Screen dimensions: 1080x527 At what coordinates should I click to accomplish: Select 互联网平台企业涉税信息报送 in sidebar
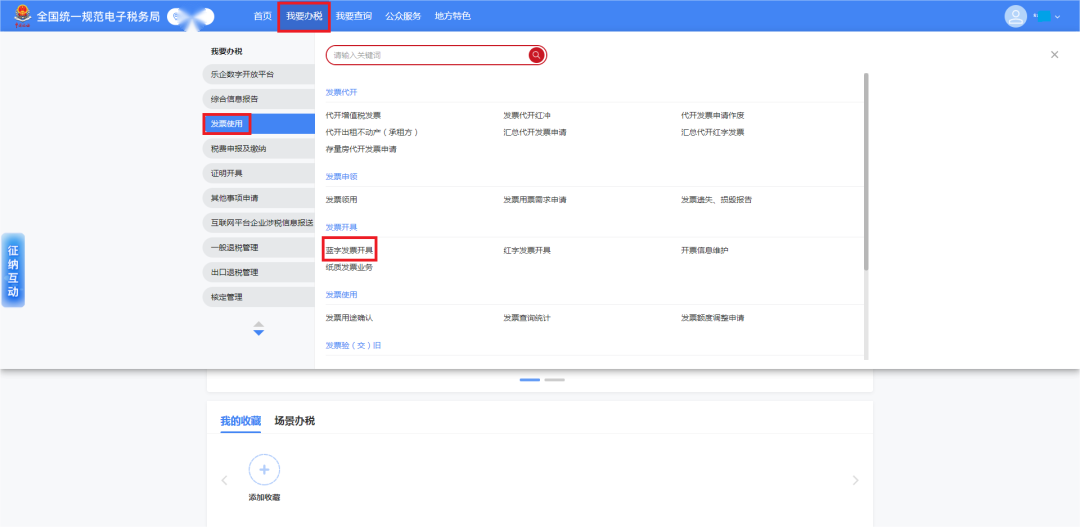[x=259, y=223]
